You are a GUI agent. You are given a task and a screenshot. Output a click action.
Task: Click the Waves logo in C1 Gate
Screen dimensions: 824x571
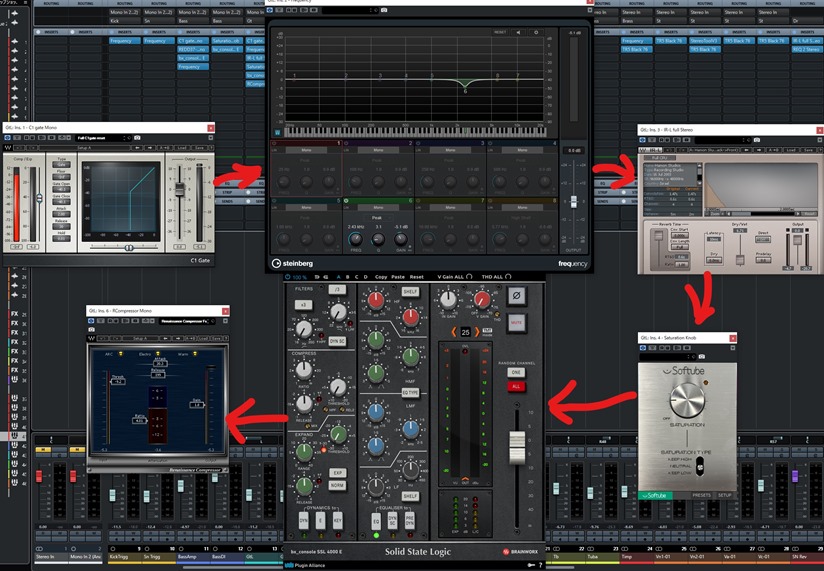(7, 149)
